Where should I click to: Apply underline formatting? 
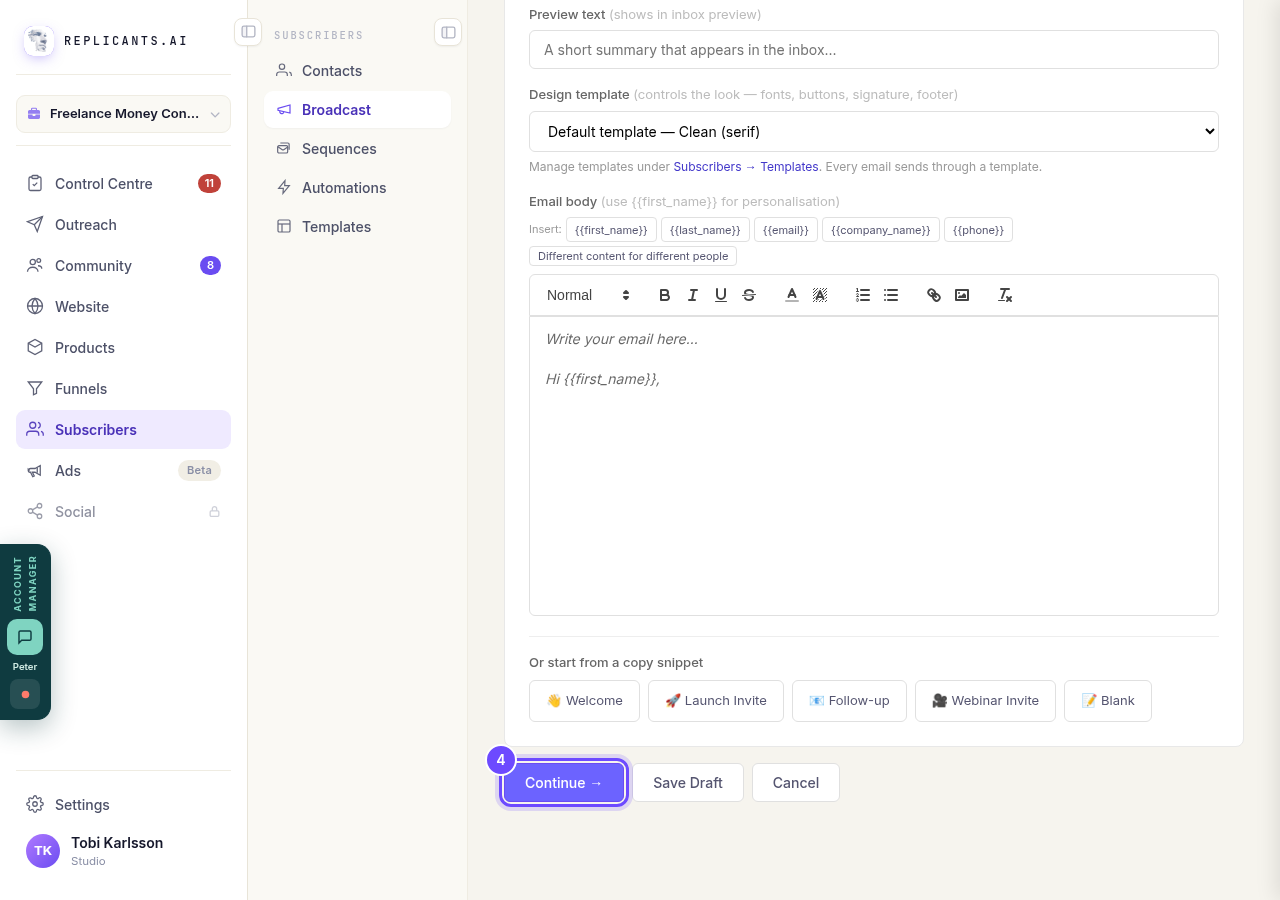[720, 295]
